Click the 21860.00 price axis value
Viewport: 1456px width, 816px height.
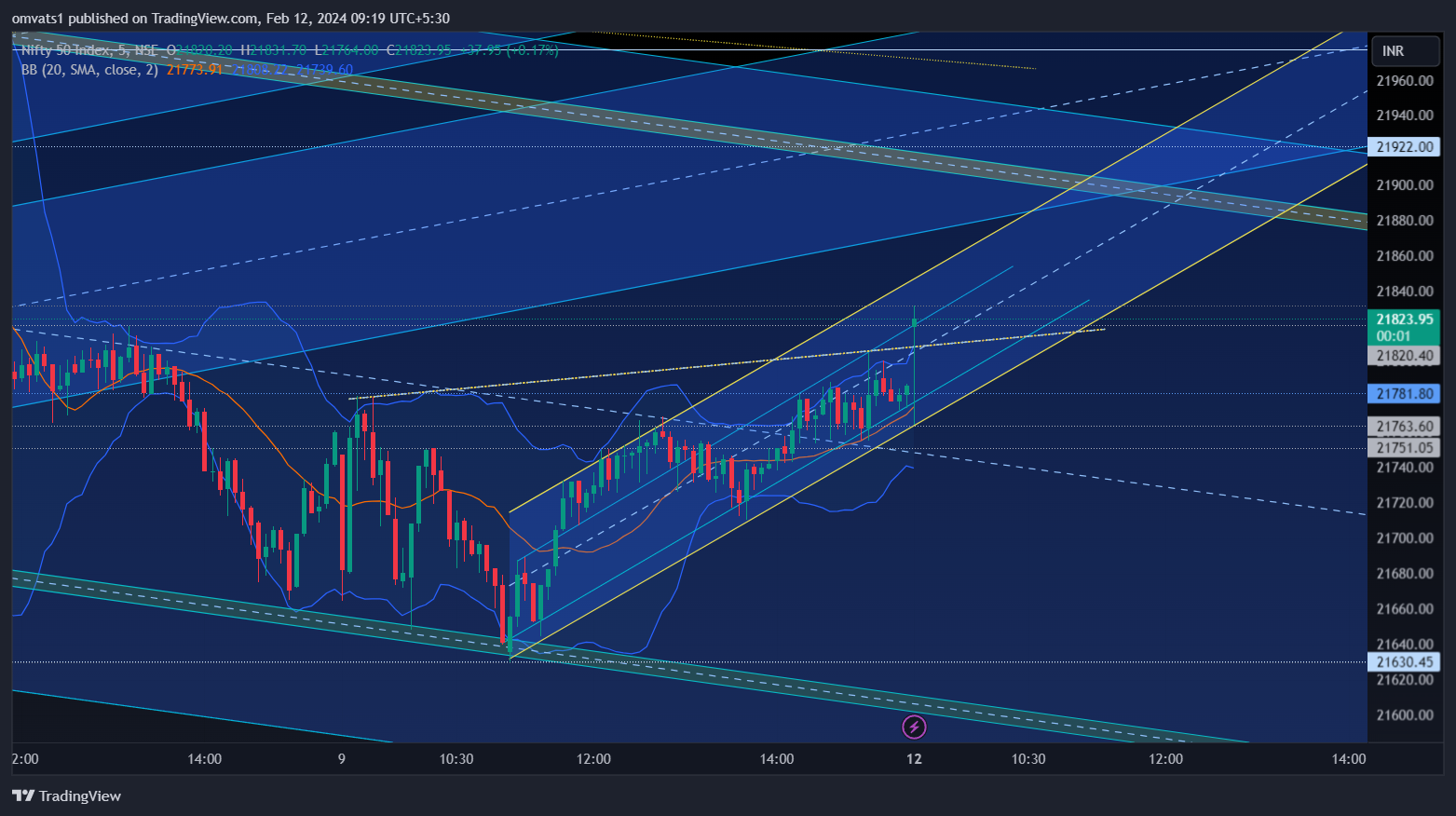tap(1405, 256)
